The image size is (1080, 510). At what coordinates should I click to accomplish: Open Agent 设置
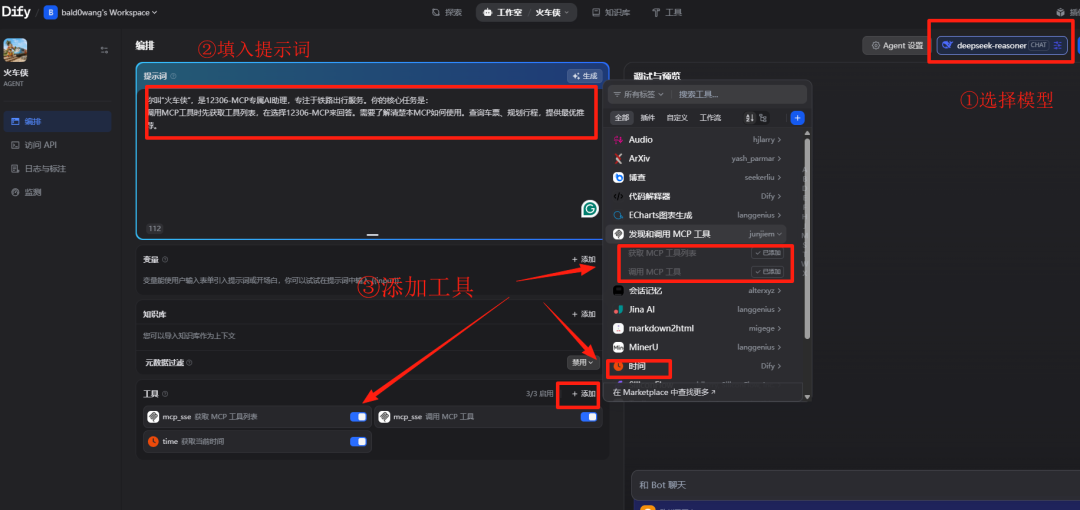point(897,45)
